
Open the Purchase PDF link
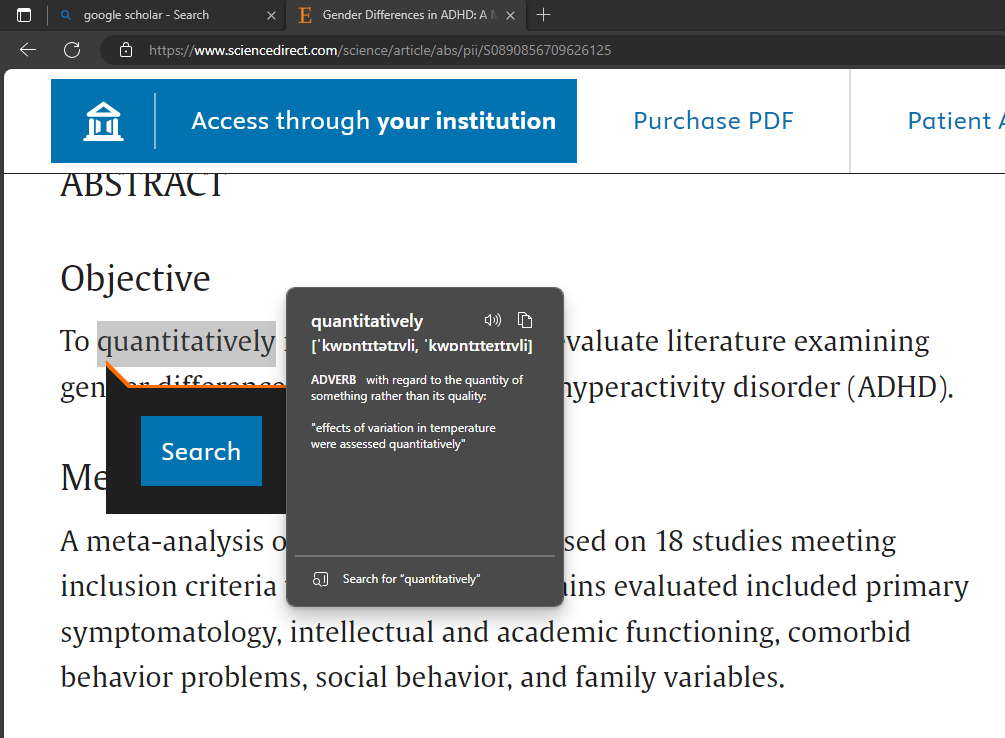[x=713, y=121]
